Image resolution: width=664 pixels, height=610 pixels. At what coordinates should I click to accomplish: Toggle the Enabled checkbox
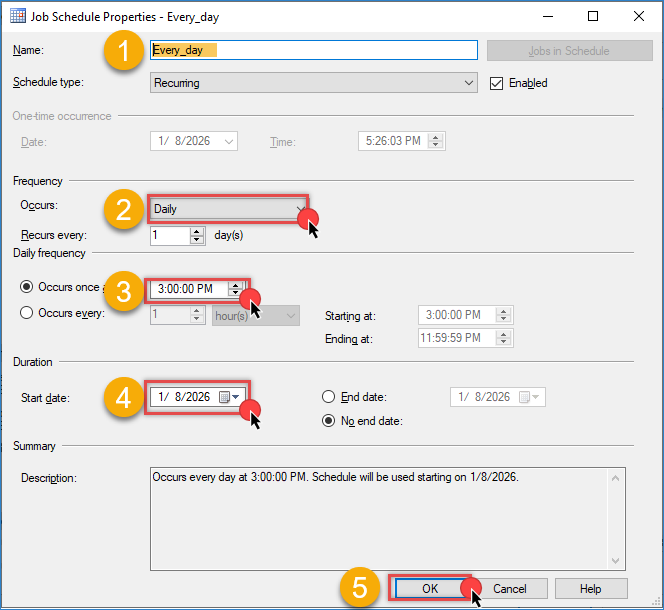(x=497, y=83)
